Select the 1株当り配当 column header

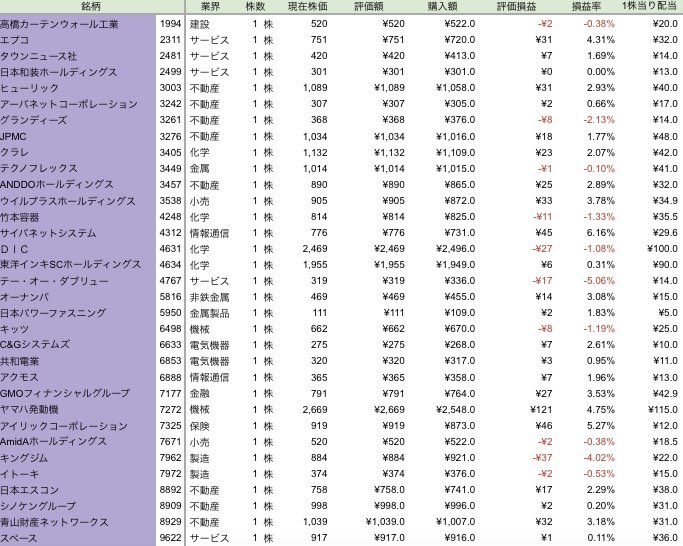[x=649, y=7]
